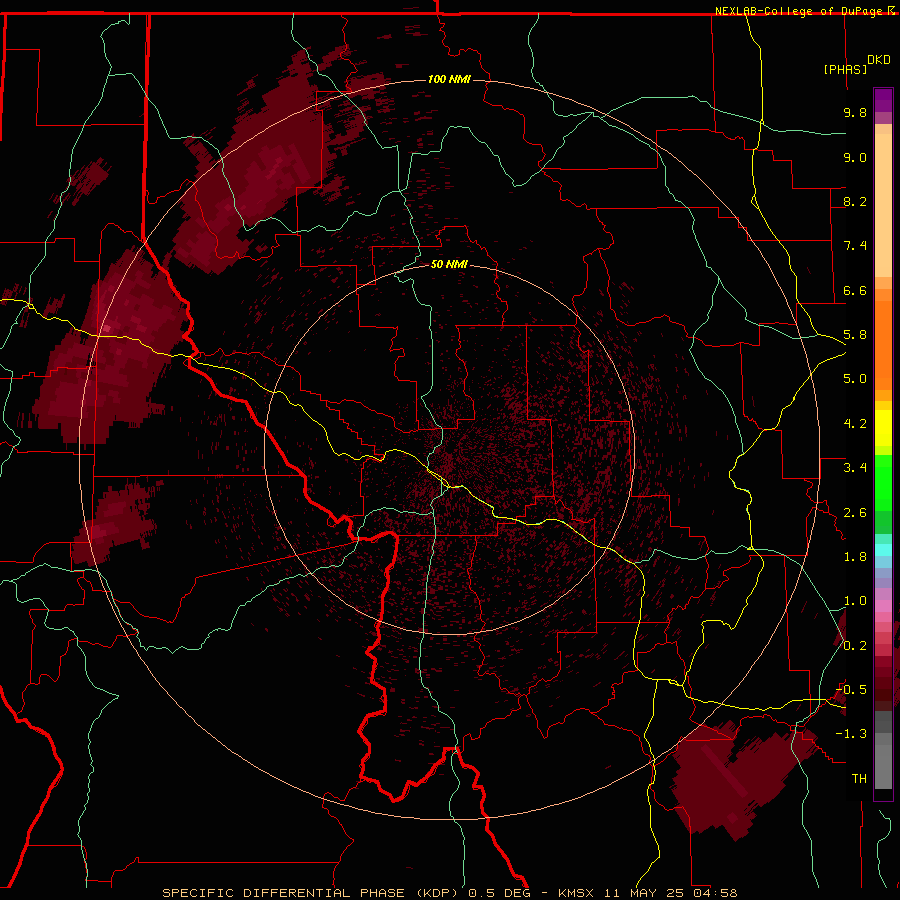Click the bright green segment of the color bar
Viewport: 900px width, 900px height.
pos(883,482)
